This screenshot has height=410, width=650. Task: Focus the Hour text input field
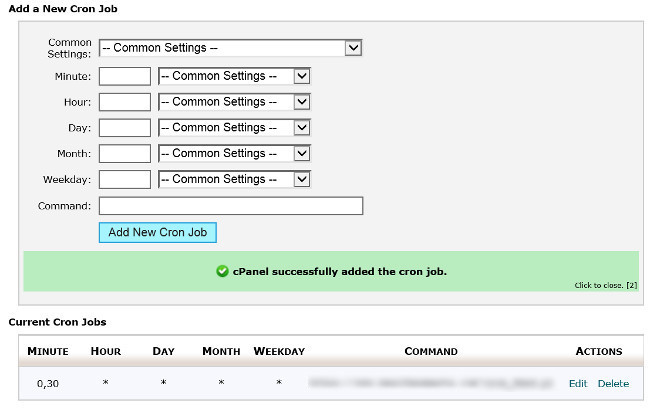coord(125,102)
